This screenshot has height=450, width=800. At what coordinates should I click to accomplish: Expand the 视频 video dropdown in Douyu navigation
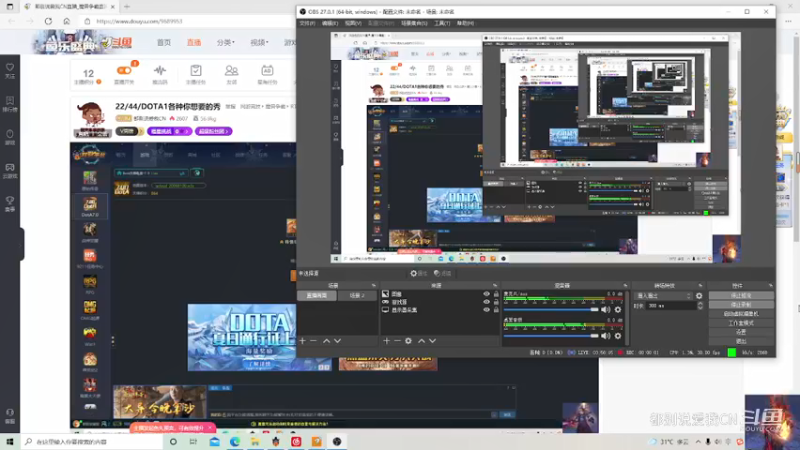pyautogui.click(x=259, y=42)
